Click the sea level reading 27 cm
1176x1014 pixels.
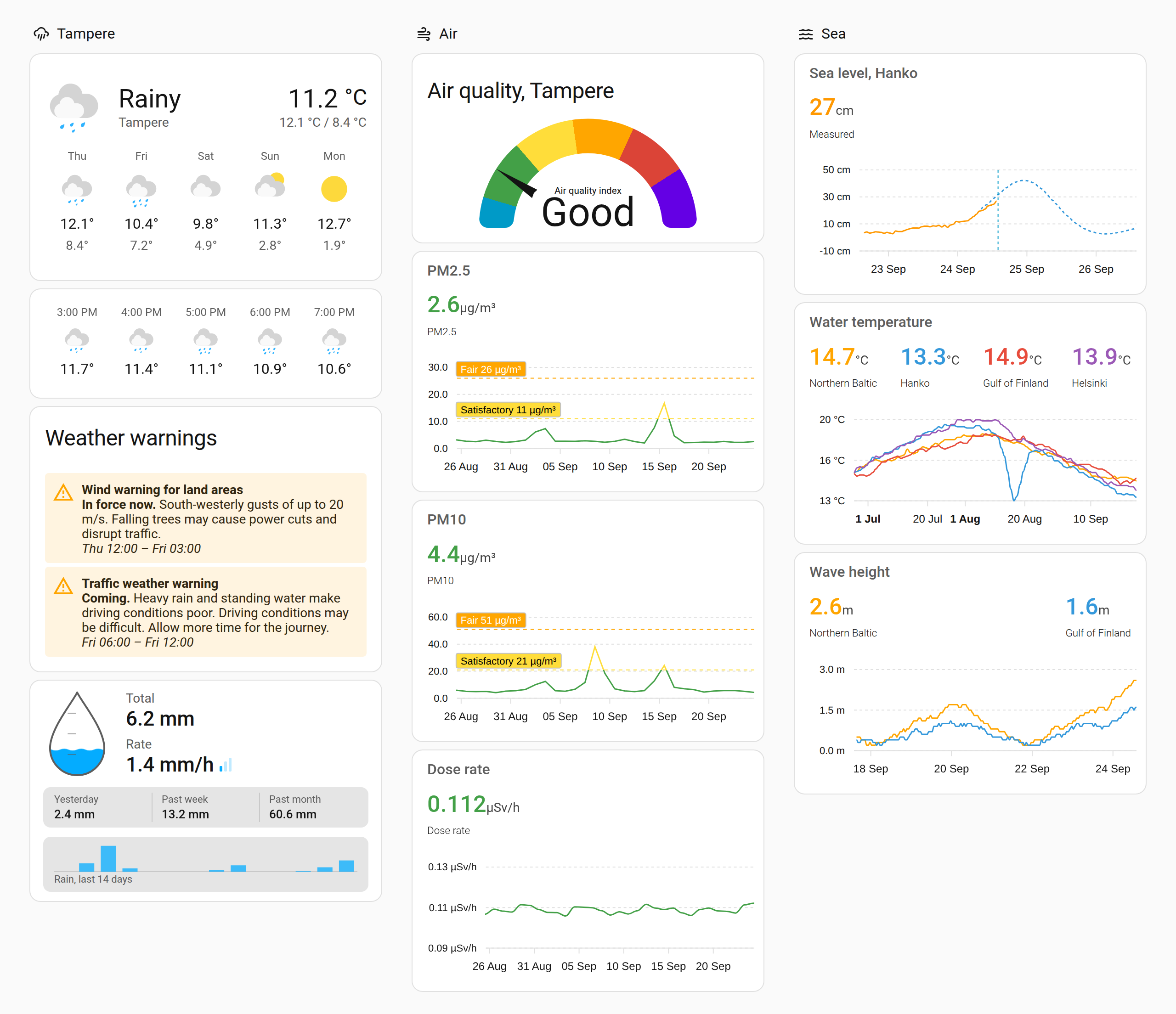[831, 108]
